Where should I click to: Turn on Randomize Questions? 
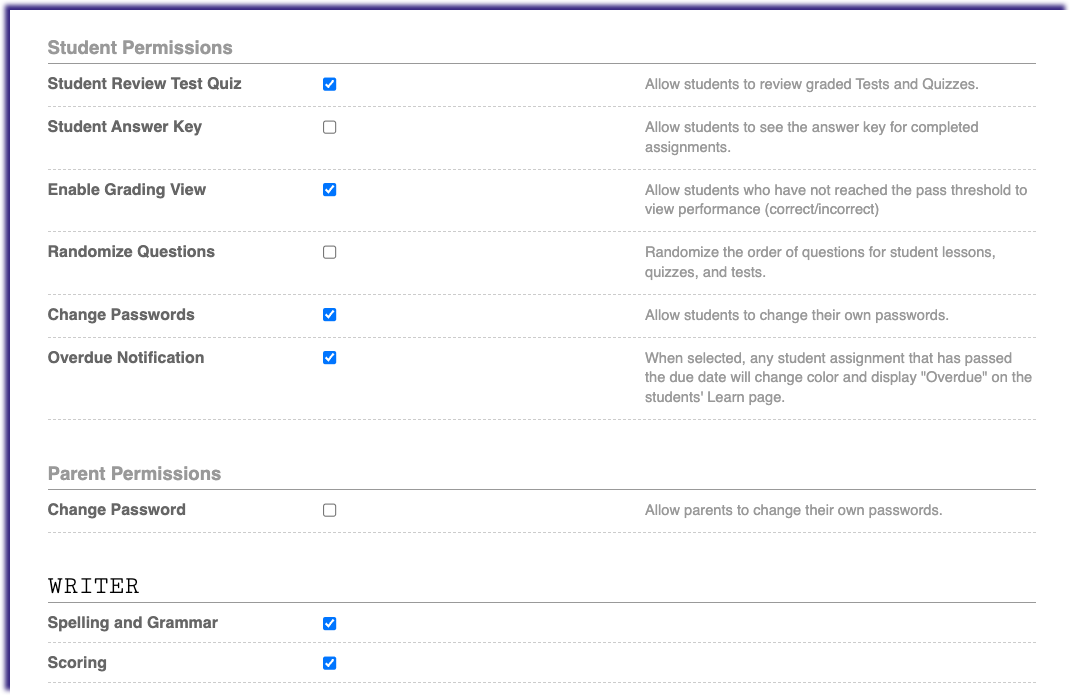(329, 252)
